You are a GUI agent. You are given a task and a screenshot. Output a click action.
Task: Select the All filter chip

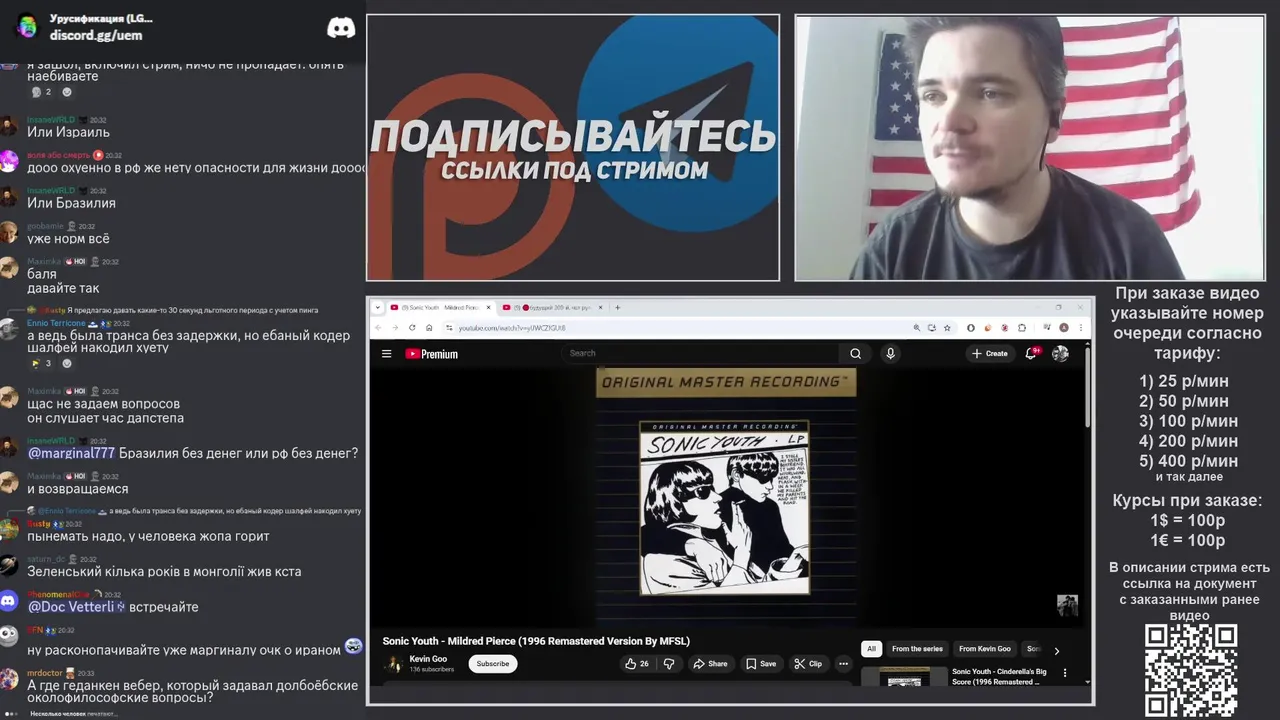click(871, 649)
